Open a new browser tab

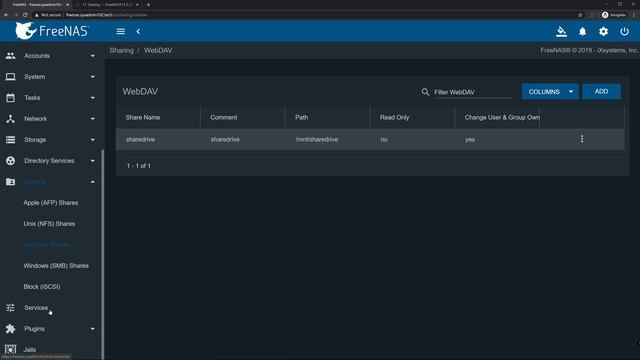[148, 4]
